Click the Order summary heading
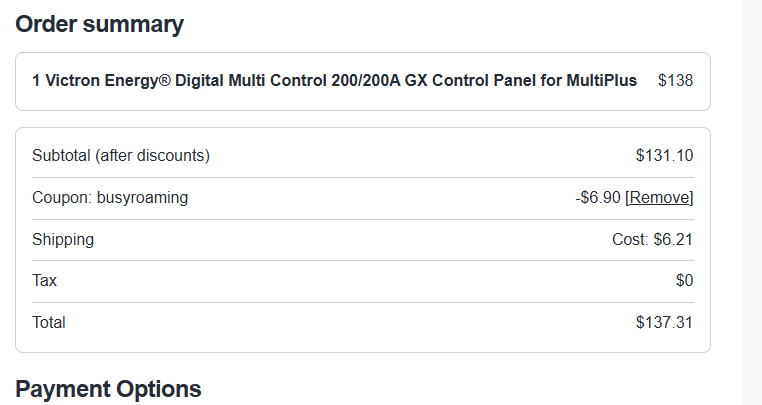 tap(100, 24)
